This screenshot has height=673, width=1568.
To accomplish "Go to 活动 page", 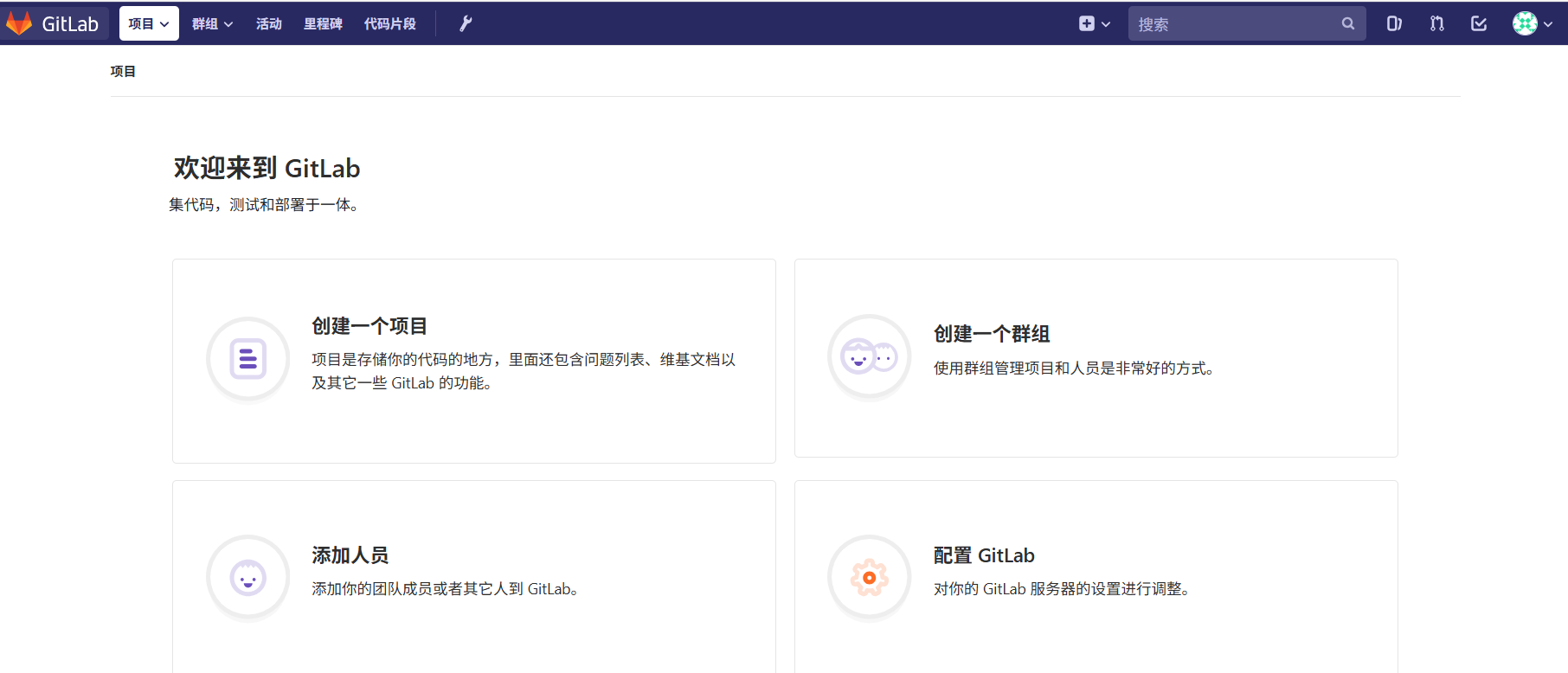I will click(268, 23).
